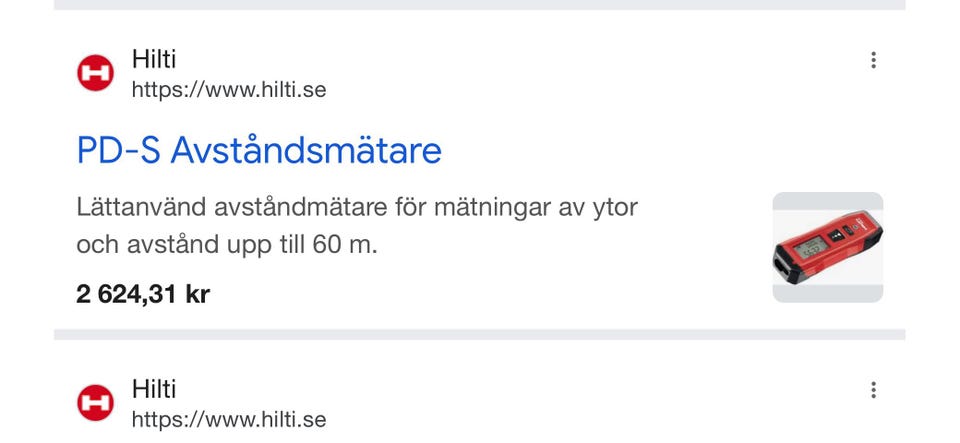The height and width of the screenshot is (443, 960).
Task: Open the PD-S Avståndsmätare result link
Action: coord(259,151)
